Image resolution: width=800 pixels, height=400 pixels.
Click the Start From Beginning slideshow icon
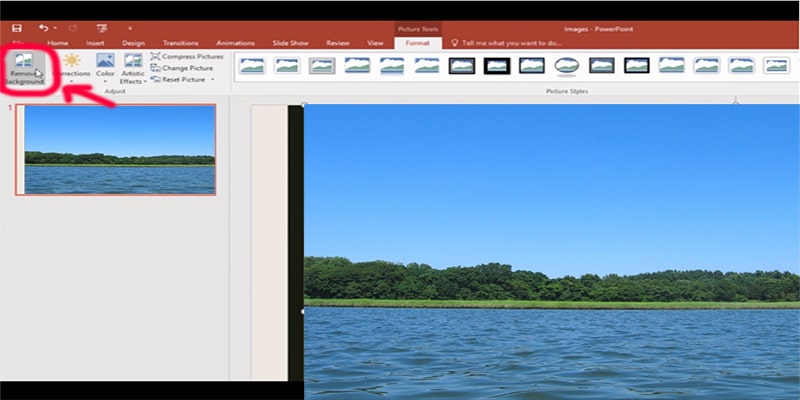[x=102, y=29]
